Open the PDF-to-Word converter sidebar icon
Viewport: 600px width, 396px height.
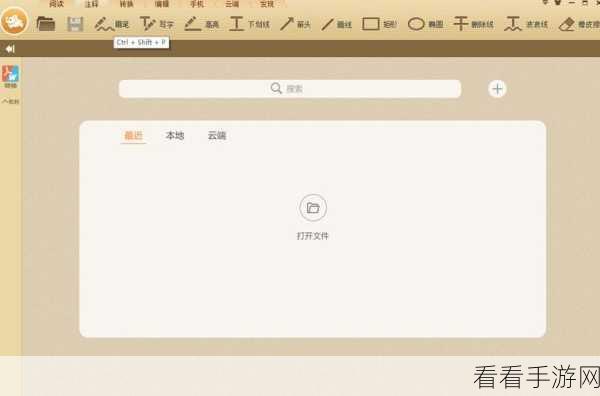tap(10, 76)
